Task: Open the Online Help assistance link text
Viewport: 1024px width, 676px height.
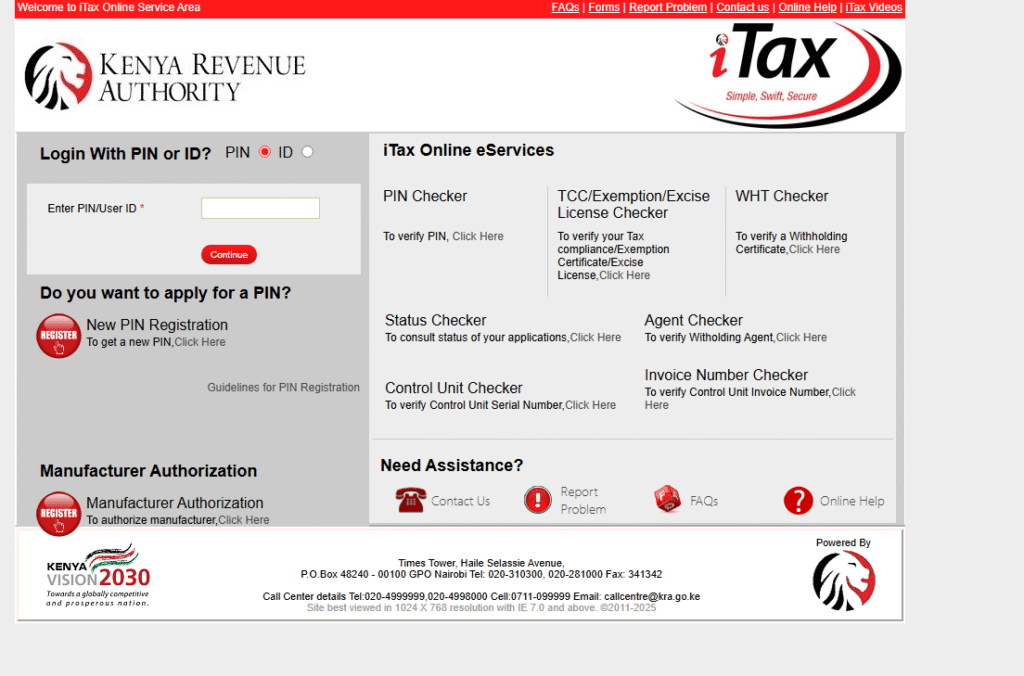Action: coord(852,501)
